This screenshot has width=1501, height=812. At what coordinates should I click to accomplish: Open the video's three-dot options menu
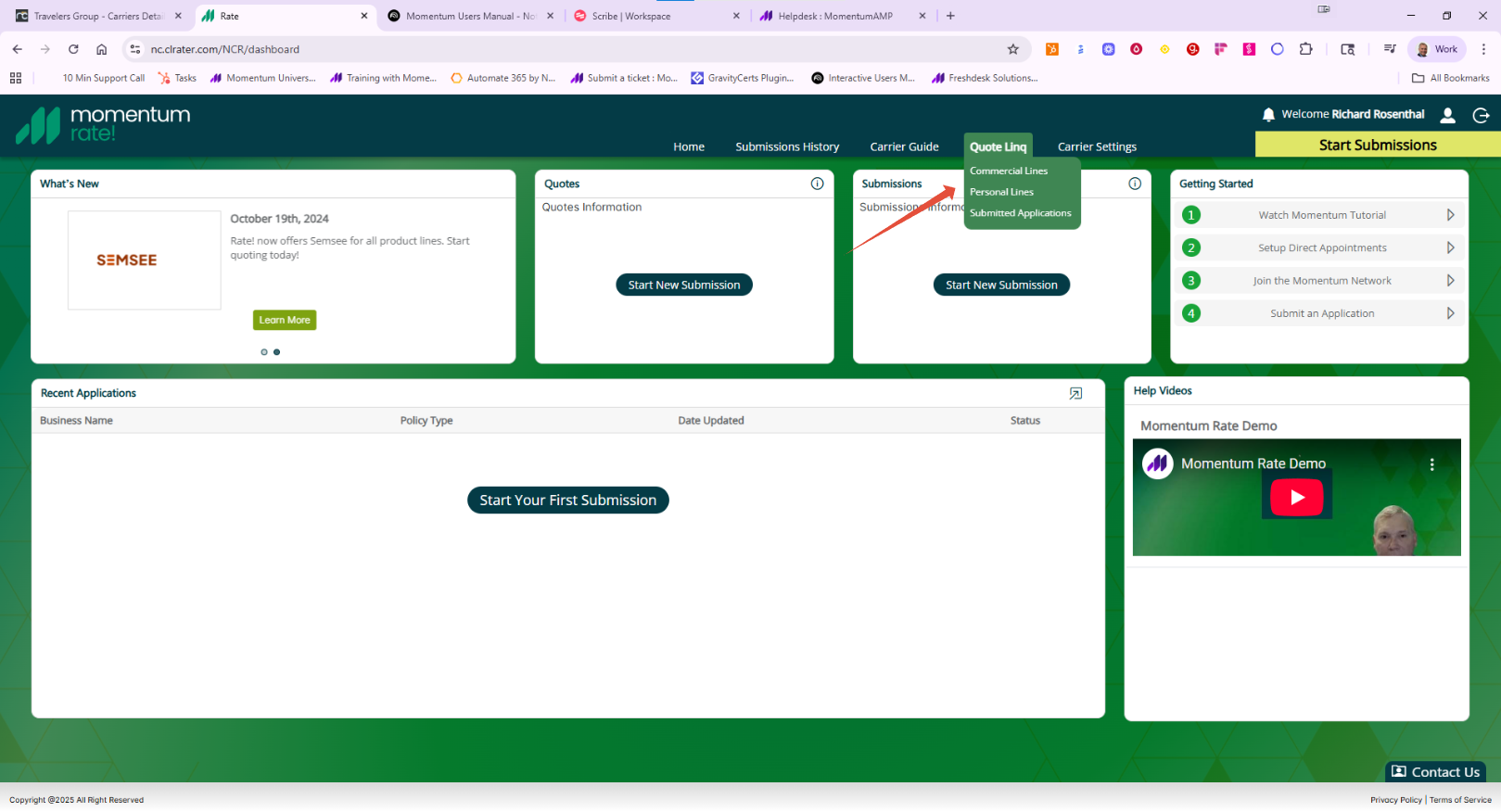click(1431, 464)
